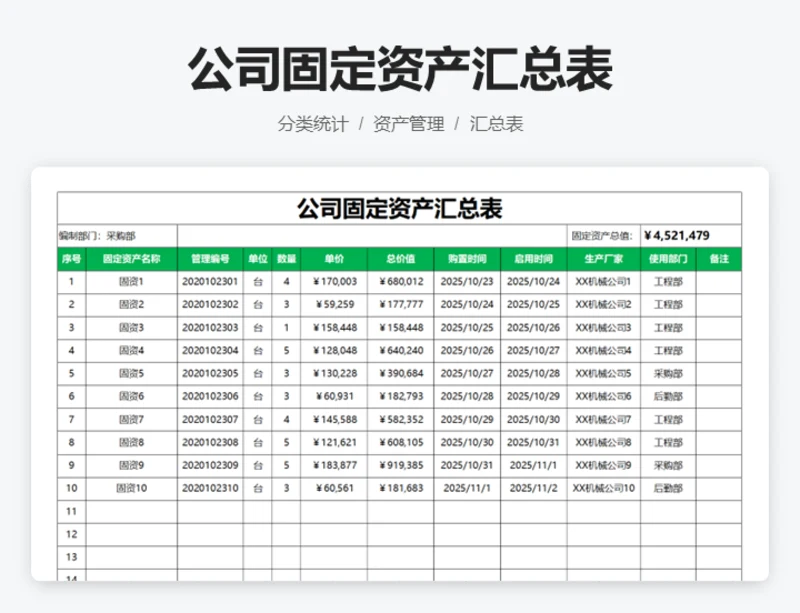Click the 管理编号 column header
Screen dimensions: 800x613
[210, 259]
